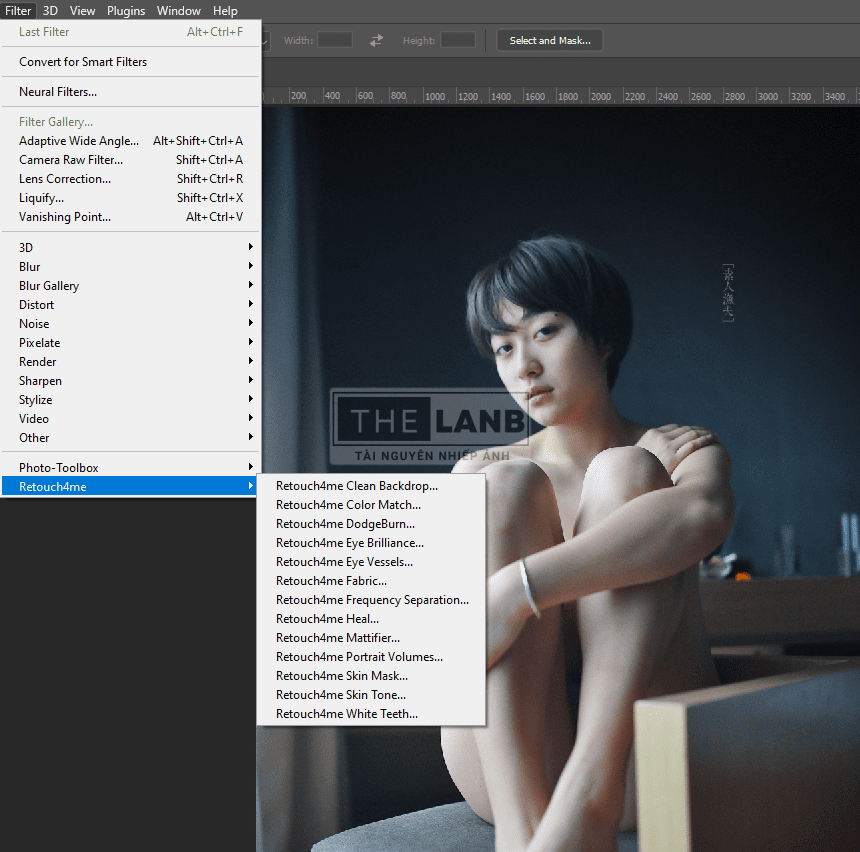Launch Retouch4me Skin Tone
Image resolution: width=860 pixels, height=852 pixels.
coord(371,695)
